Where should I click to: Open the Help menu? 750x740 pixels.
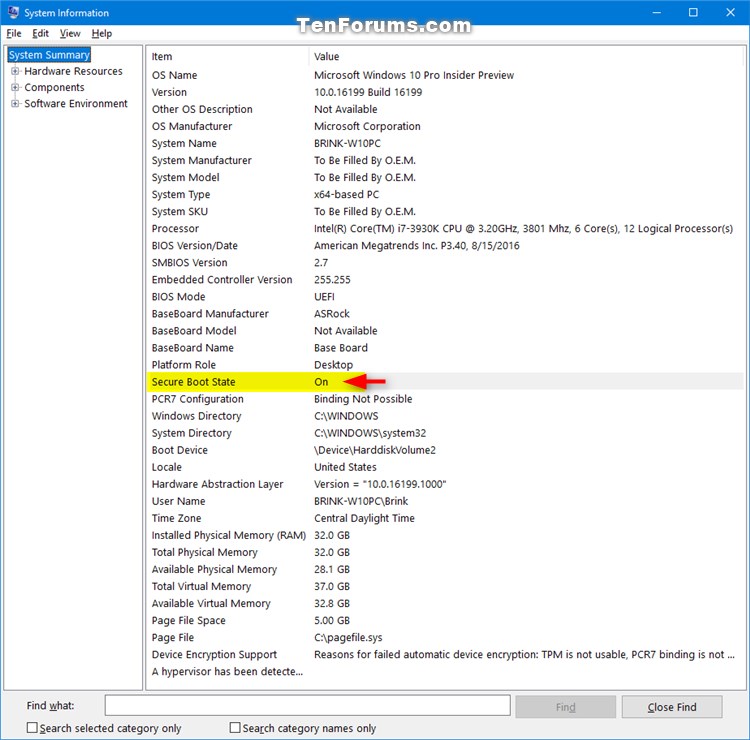tap(102, 33)
